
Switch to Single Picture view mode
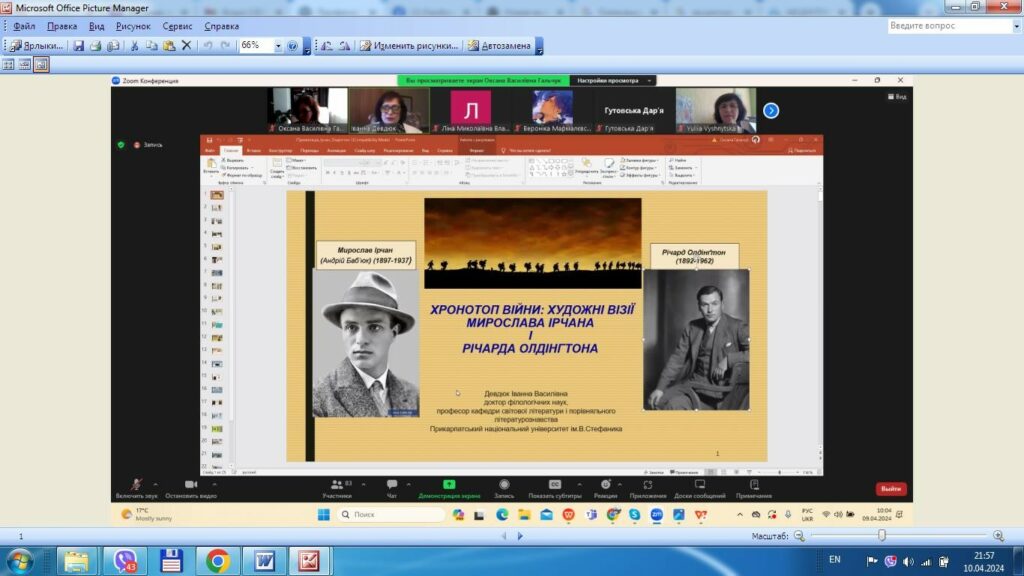click(41, 65)
